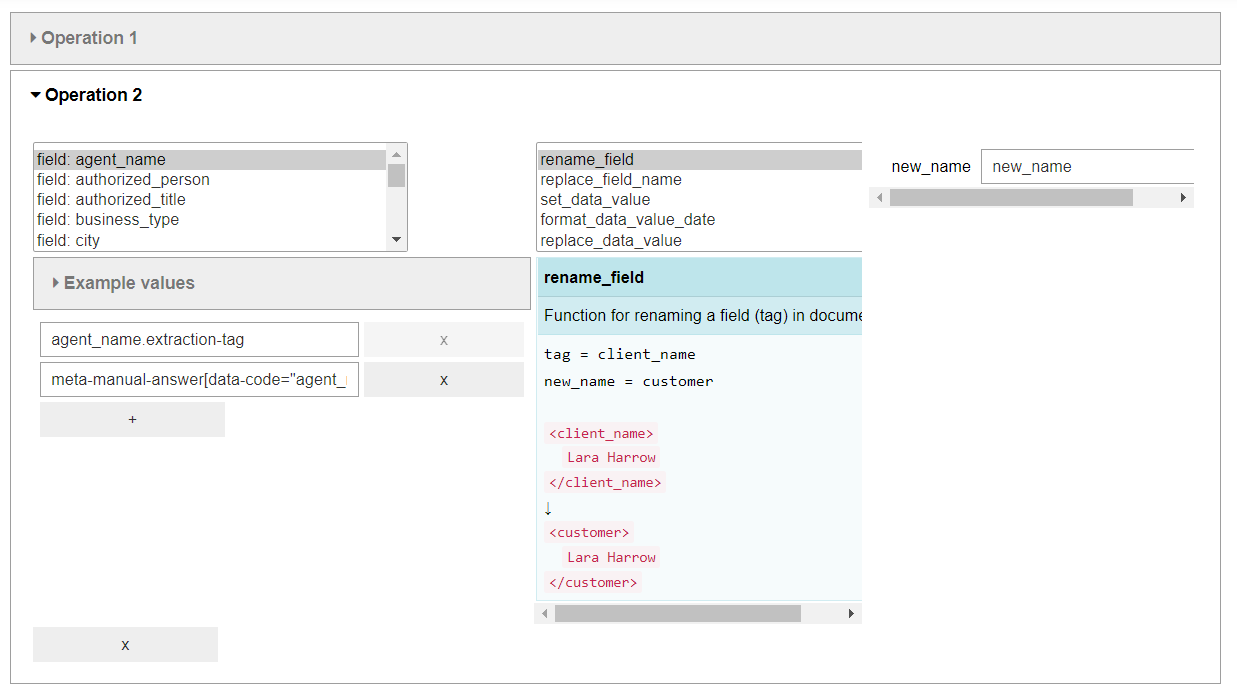Click the meta-manual-answer selector input

[199, 380]
